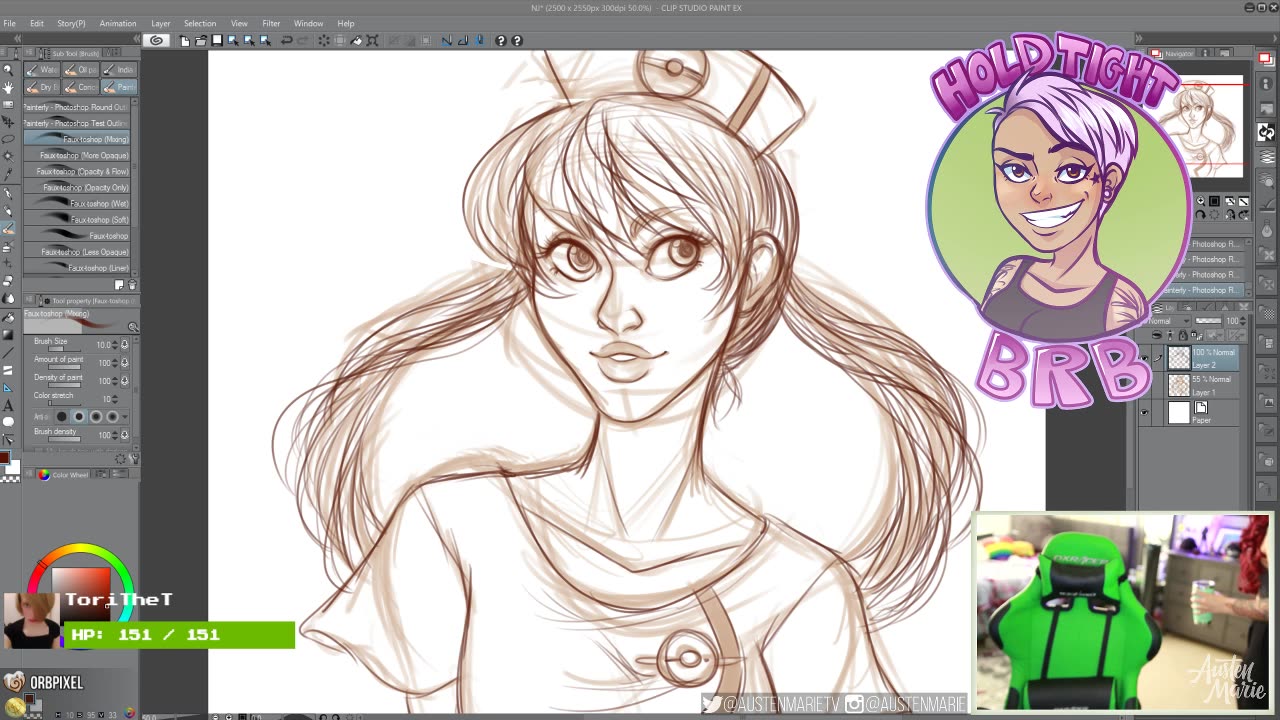Create a new file from toolbar
This screenshot has height=720, width=1280.
185,40
